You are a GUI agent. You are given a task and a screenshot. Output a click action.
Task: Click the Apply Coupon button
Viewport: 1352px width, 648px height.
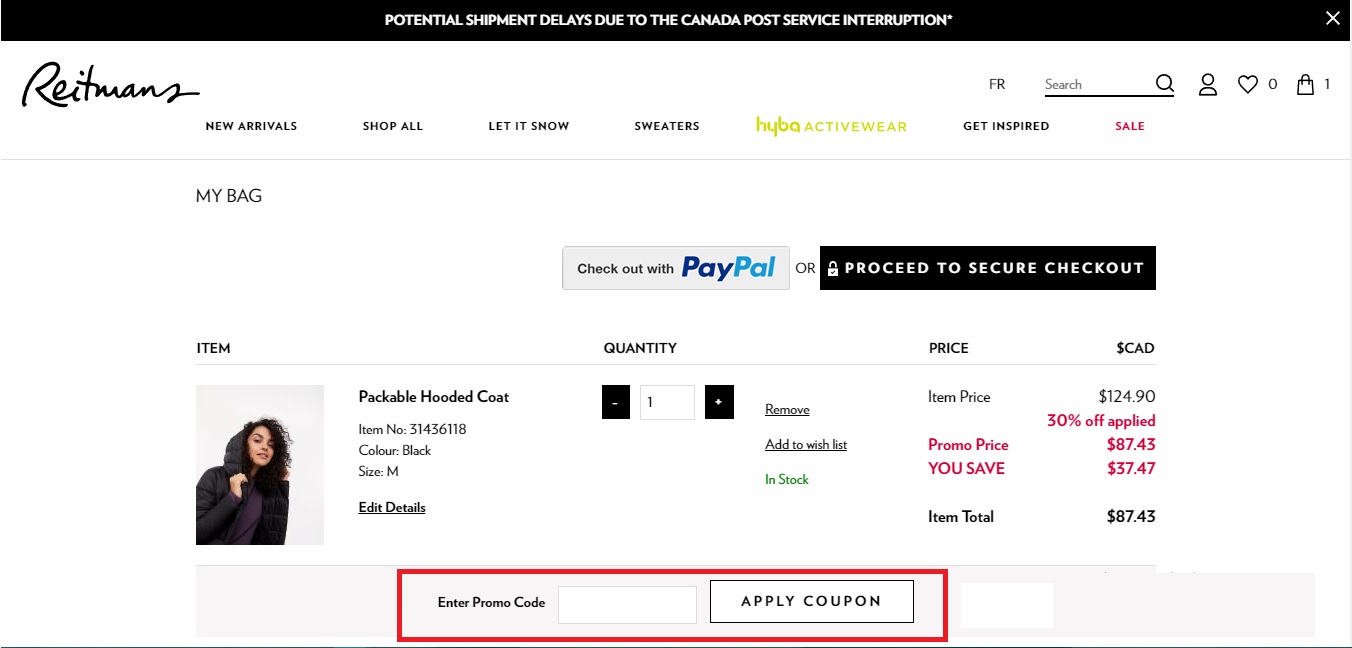(812, 601)
